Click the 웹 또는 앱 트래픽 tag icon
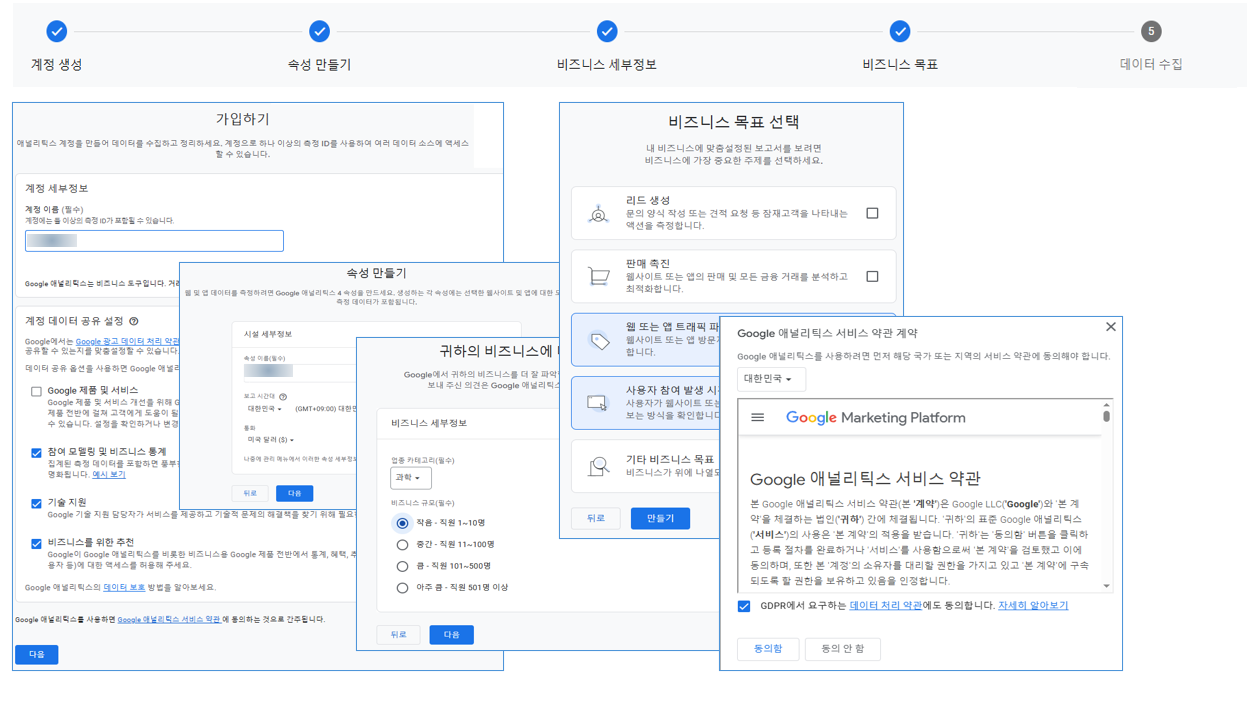The width and height of the screenshot is (1259, 713). tap(599, 340)
